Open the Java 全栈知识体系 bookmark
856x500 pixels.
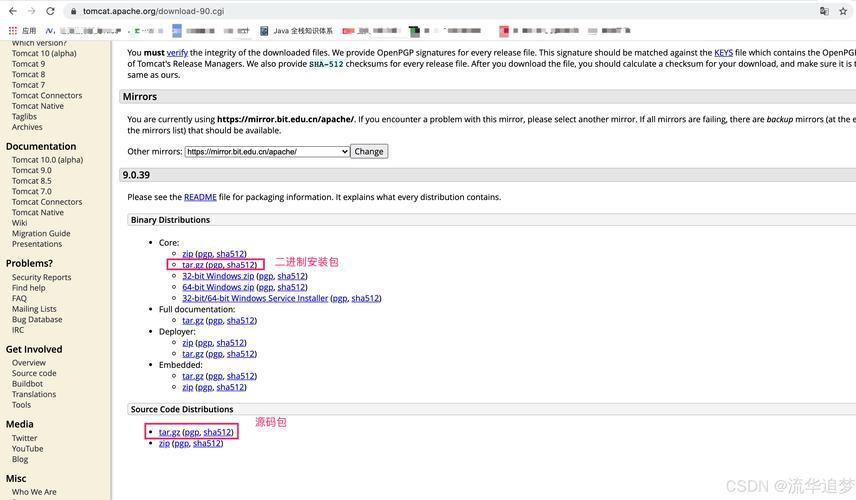296,31
